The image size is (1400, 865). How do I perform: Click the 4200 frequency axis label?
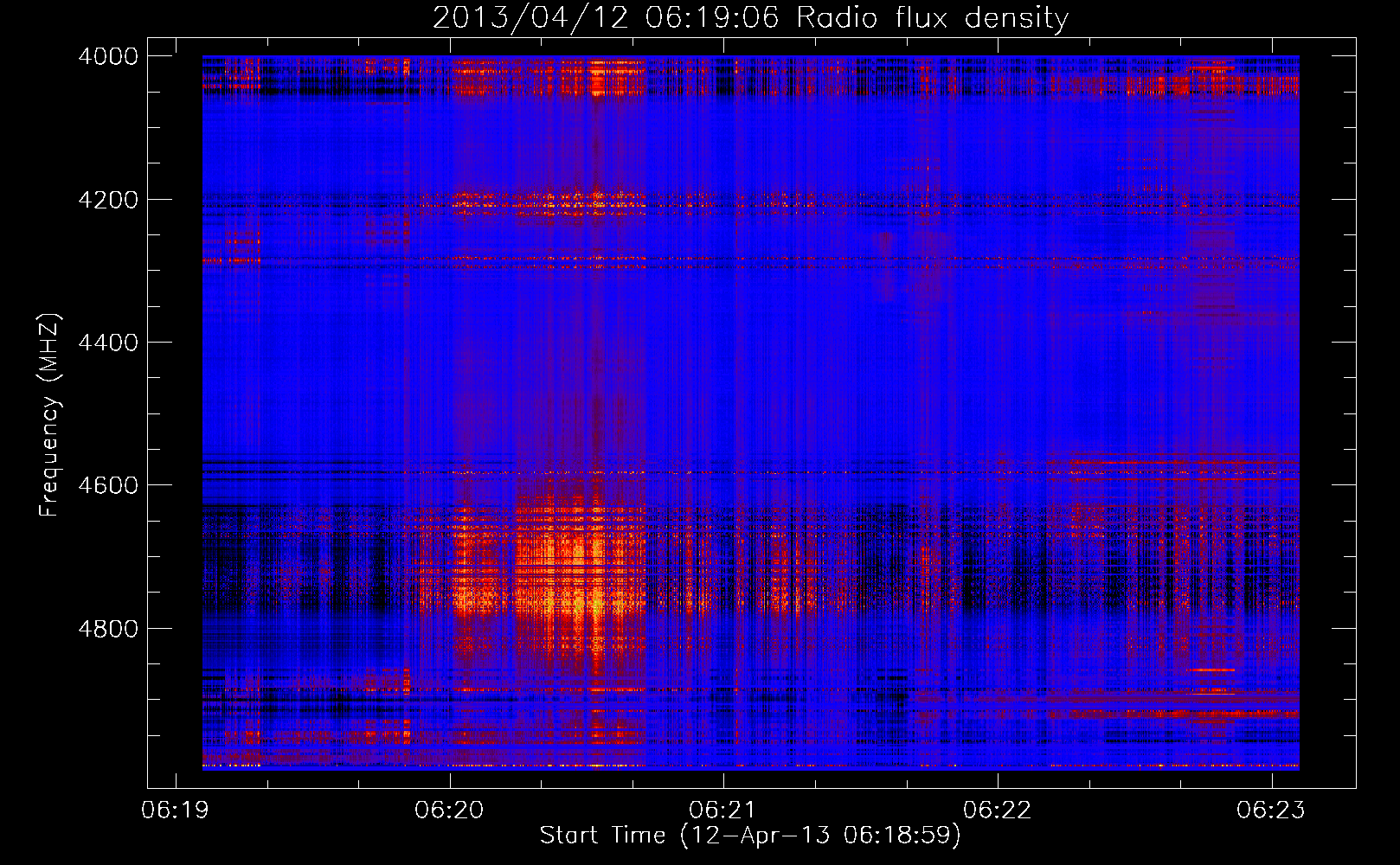pos(108,200)
